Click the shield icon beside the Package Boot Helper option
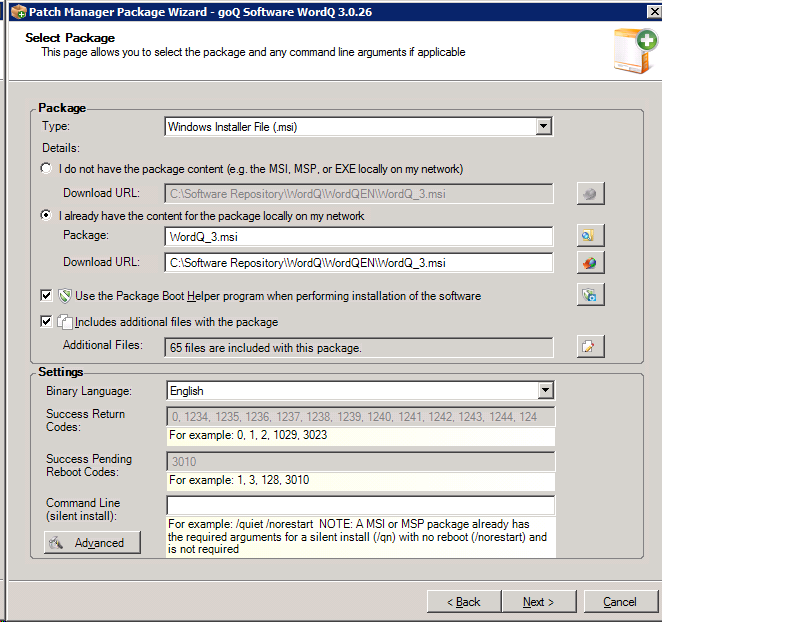The width and height of the screenshot is (800, 622). point(64,296)
